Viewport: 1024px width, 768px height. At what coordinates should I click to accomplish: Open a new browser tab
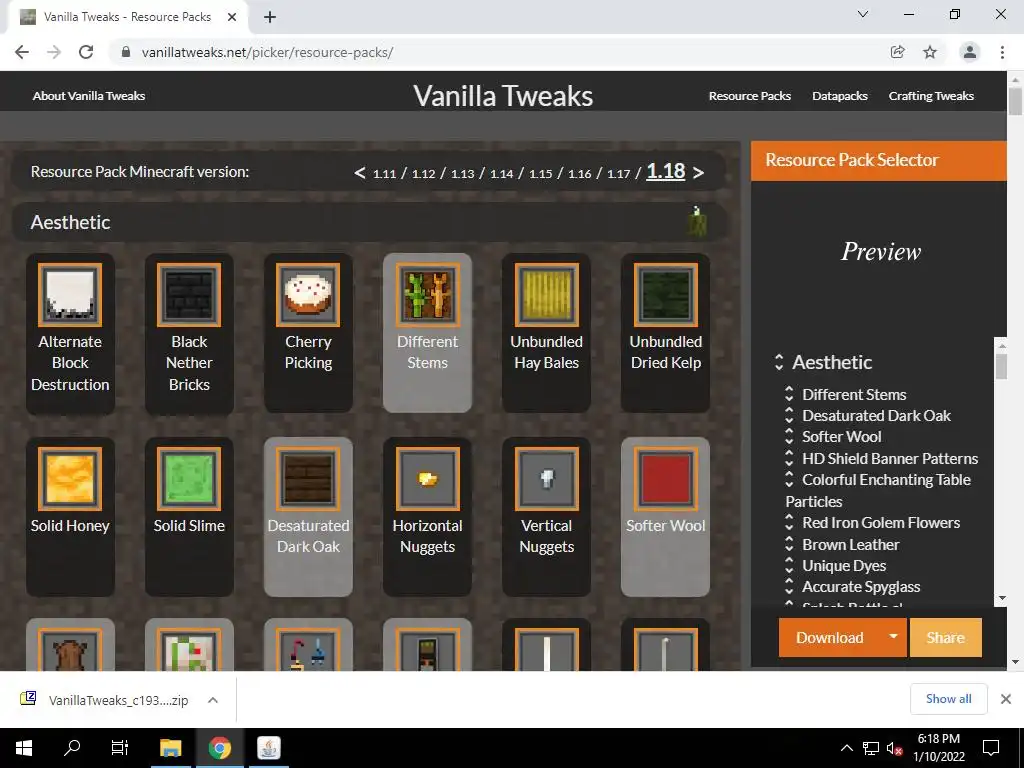pyautogui.click(x=270, y=17)
